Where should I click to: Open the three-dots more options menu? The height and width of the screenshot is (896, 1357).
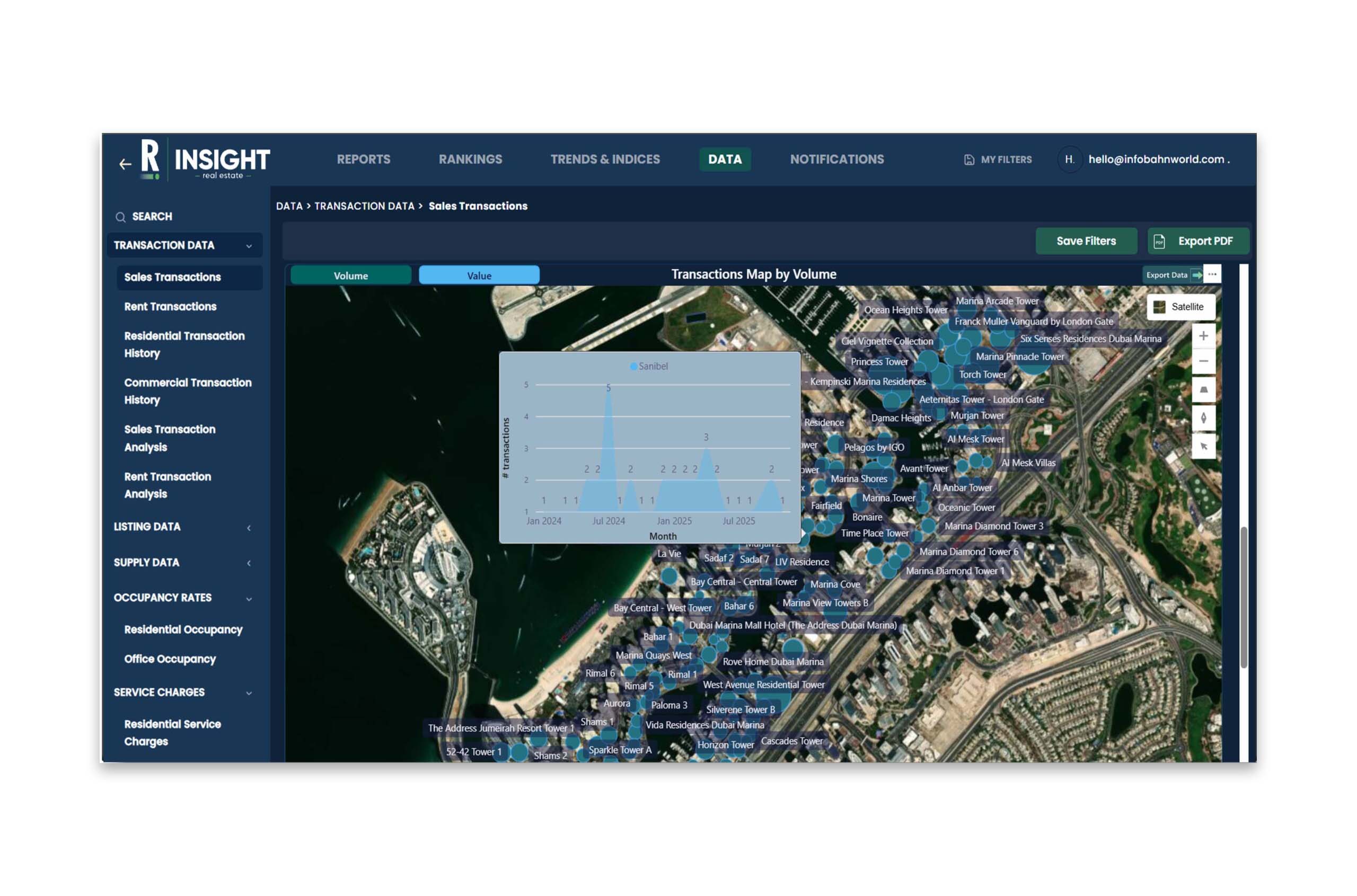[1212, 274]
